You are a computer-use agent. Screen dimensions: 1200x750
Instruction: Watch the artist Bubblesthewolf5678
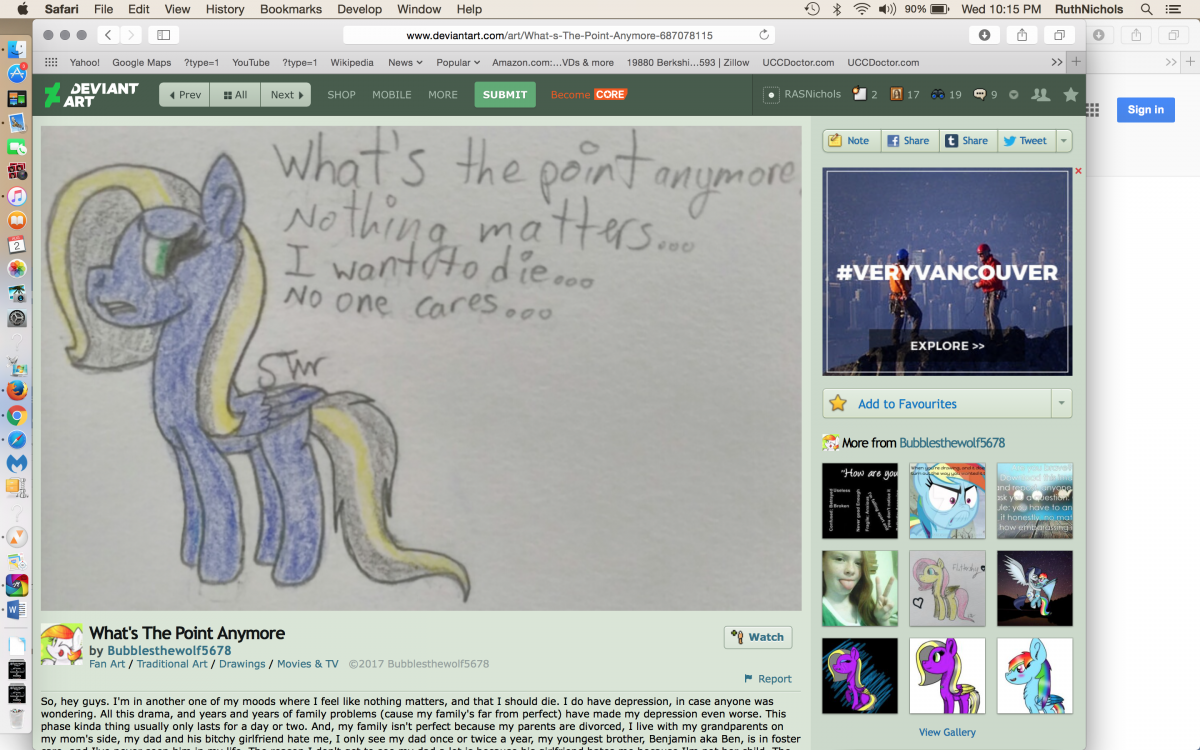point(757,637)
